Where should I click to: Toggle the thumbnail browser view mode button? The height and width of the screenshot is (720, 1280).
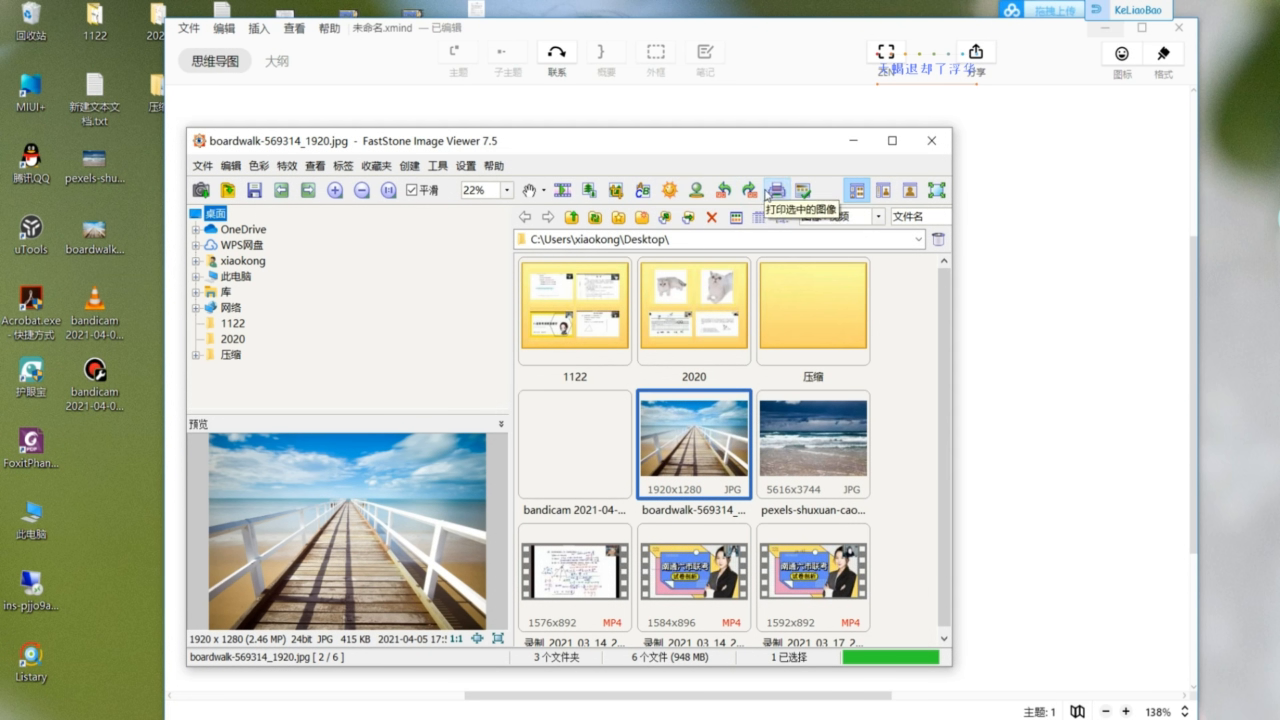[x=857, y=190]
